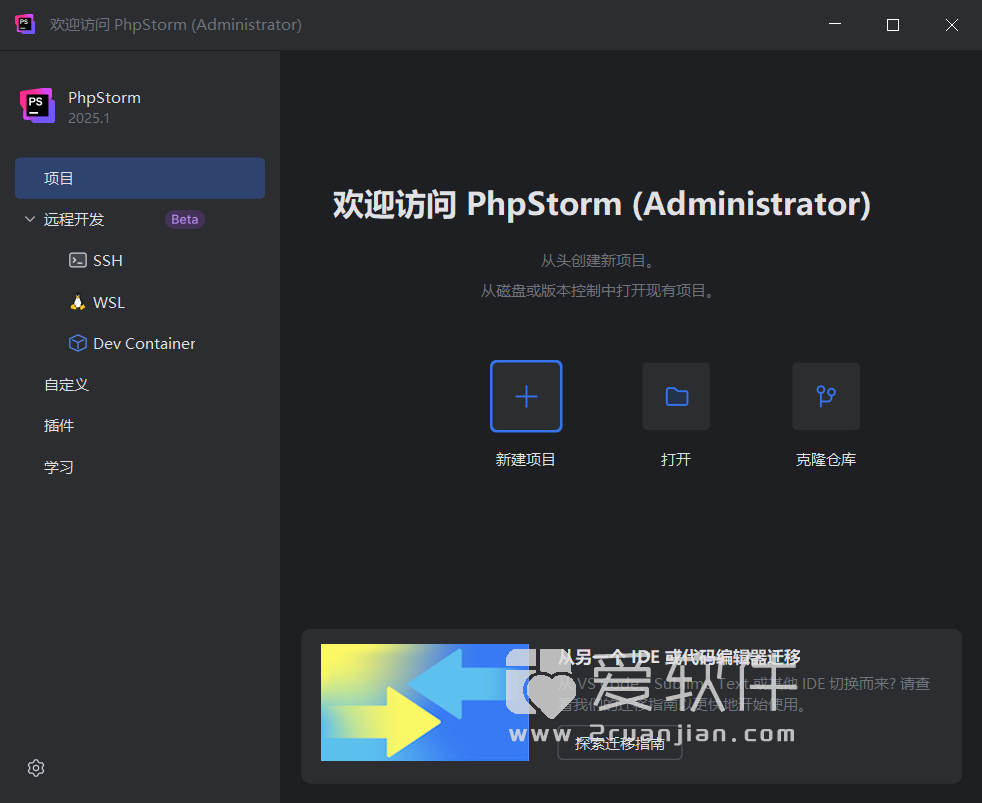The width and height of the screenshot is (982, 803).
Task: Go to the 插件 section
Action: pyautogui.click(x=59, y=426)
